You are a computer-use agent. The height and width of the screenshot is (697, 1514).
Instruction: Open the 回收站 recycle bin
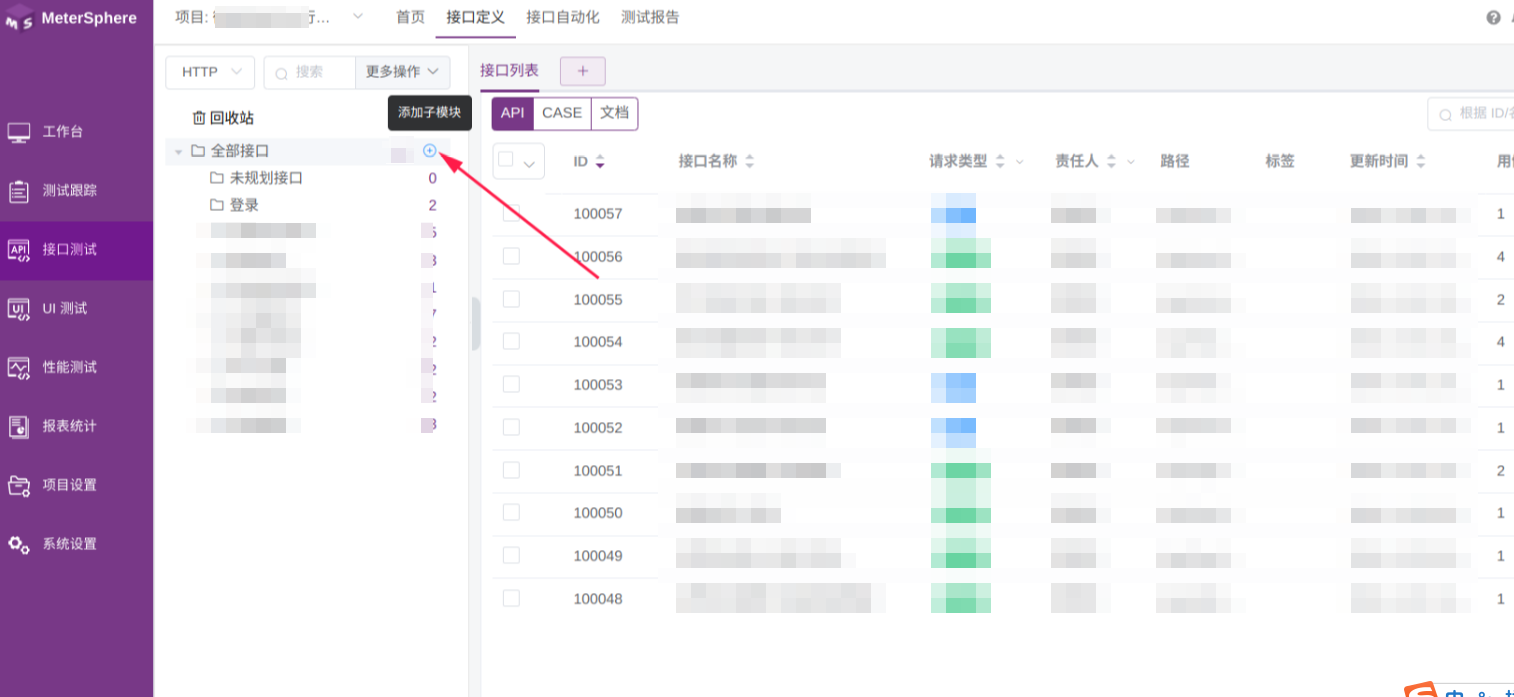pos(222,118)
